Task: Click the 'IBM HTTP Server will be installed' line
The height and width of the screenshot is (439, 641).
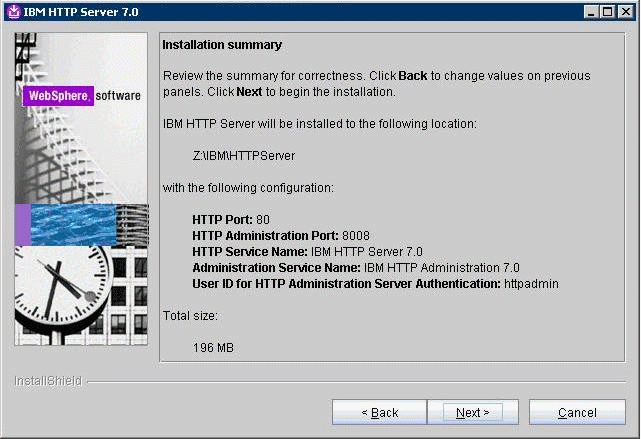Action: point(320,124)
